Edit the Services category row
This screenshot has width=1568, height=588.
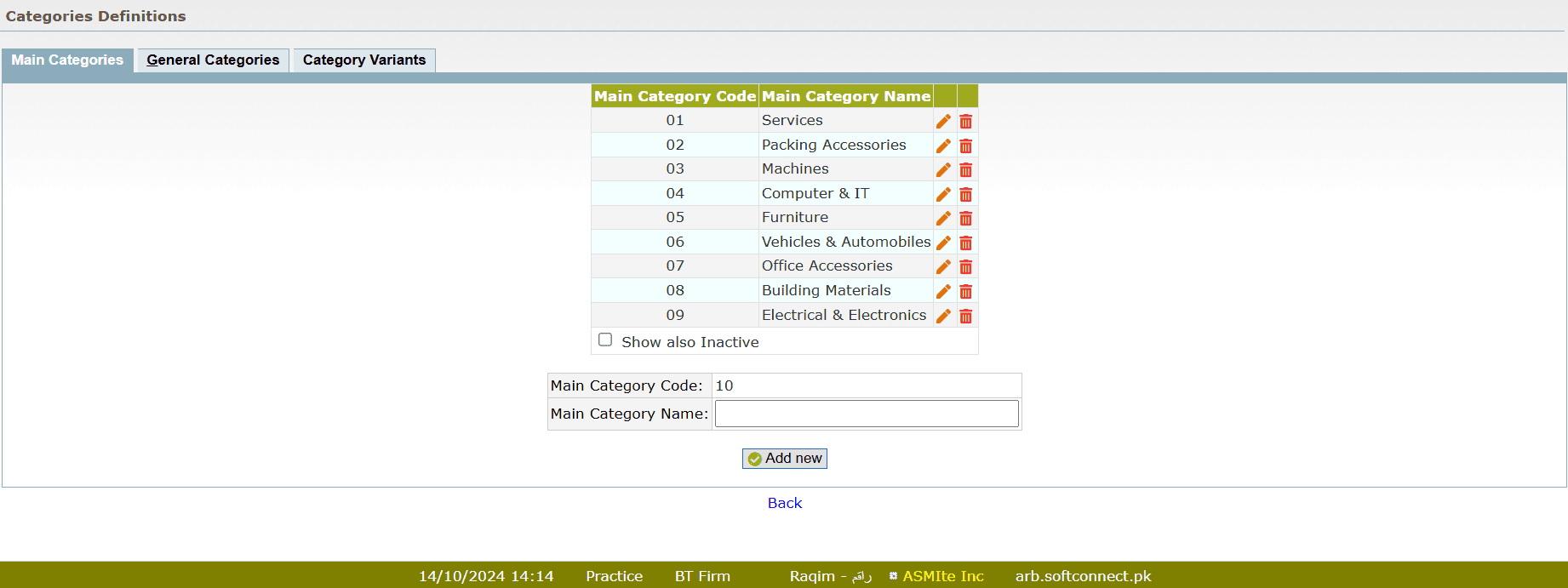943,121
